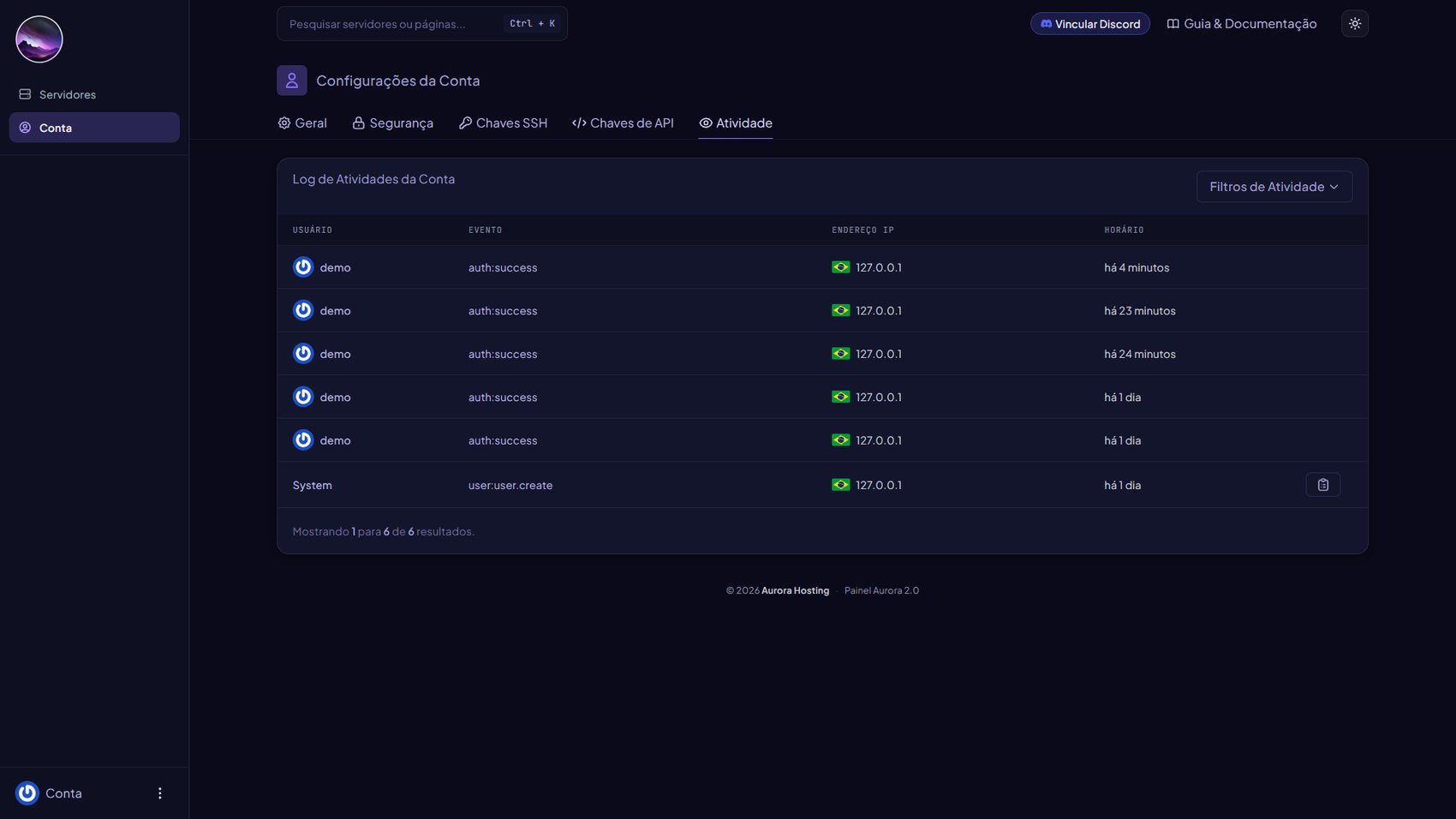Viewport: 1456px width, 819px height.
Task: Open the three-dot account menu at bottom
Action: (159, 793)
